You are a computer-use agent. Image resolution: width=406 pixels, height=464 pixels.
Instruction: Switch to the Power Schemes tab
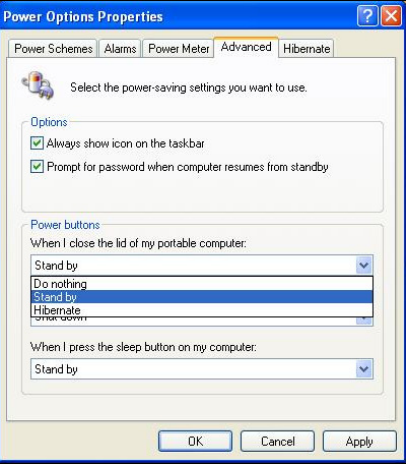pyautogui.click(x=53, y=49)
